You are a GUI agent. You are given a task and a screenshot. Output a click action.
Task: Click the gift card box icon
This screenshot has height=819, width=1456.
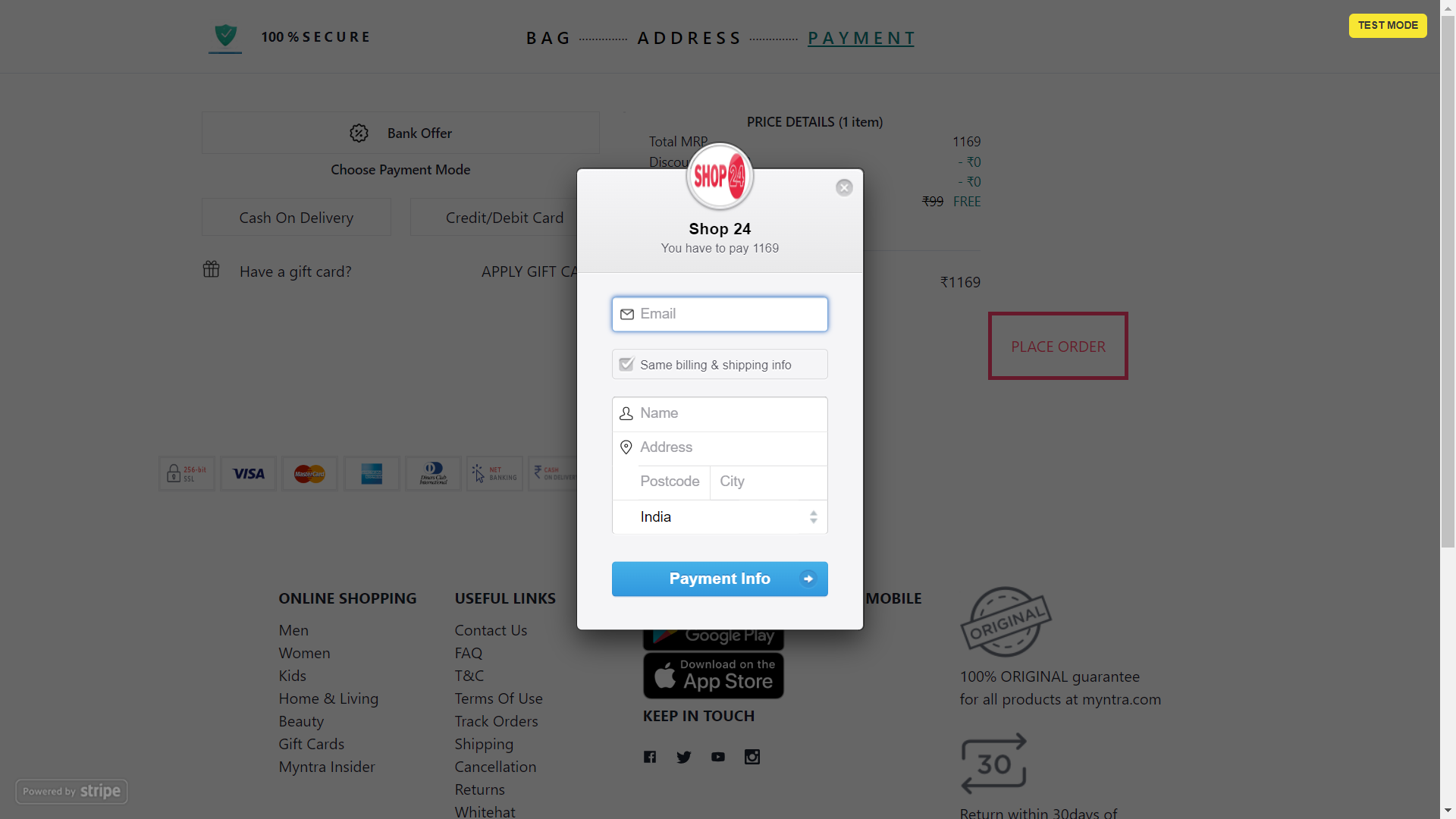coord(211,270)
